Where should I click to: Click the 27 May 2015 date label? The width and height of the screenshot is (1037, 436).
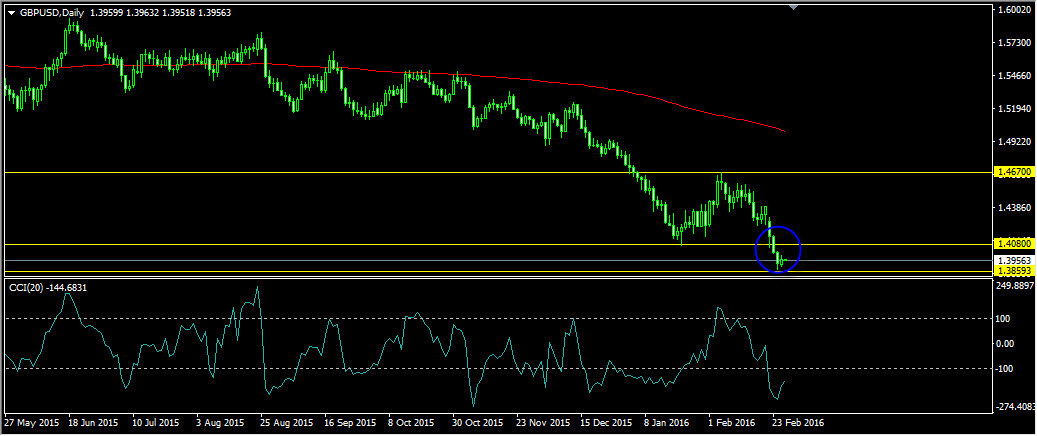[x=30, y=421]
